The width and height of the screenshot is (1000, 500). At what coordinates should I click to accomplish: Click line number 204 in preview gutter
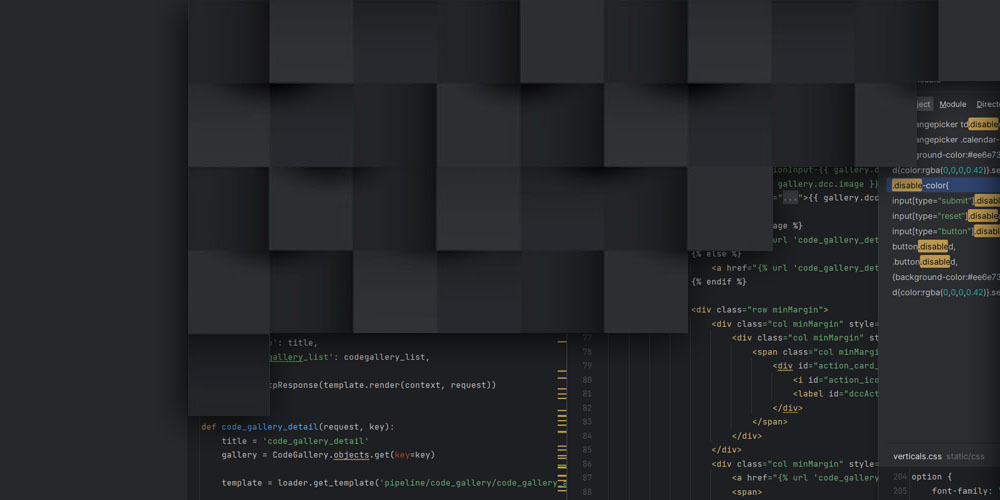click(x=900, y=477)
